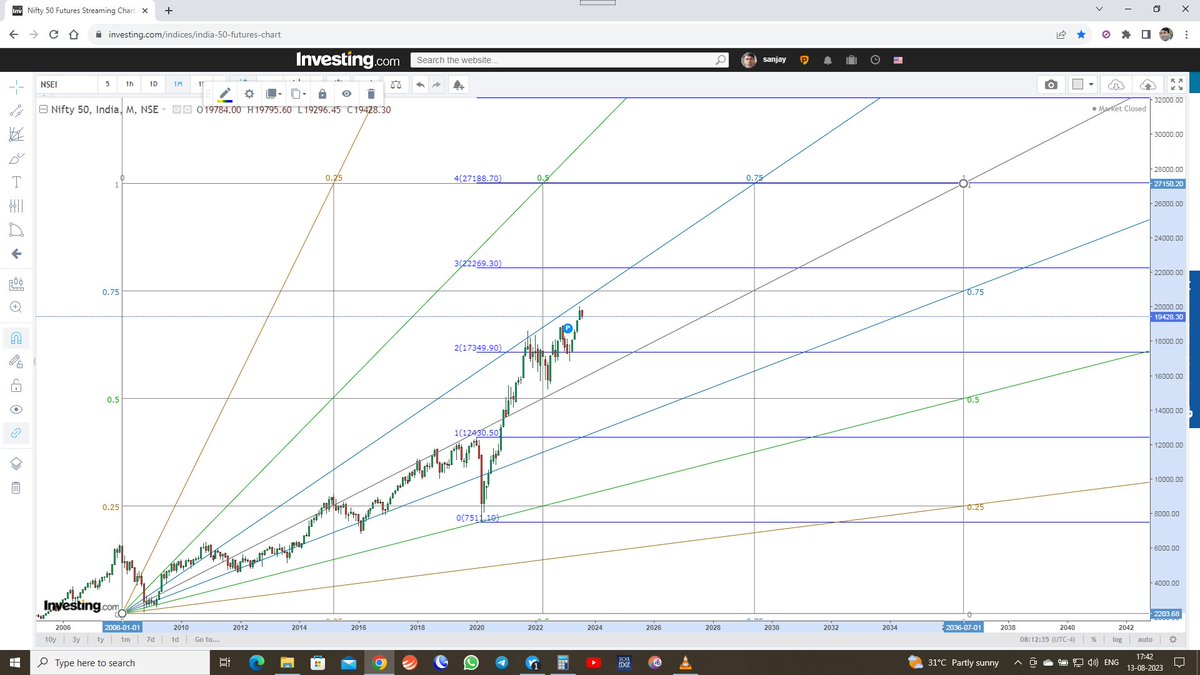Open the Go to... date dialog
This screenshot has height=675, width=1200.
[207, 638]
